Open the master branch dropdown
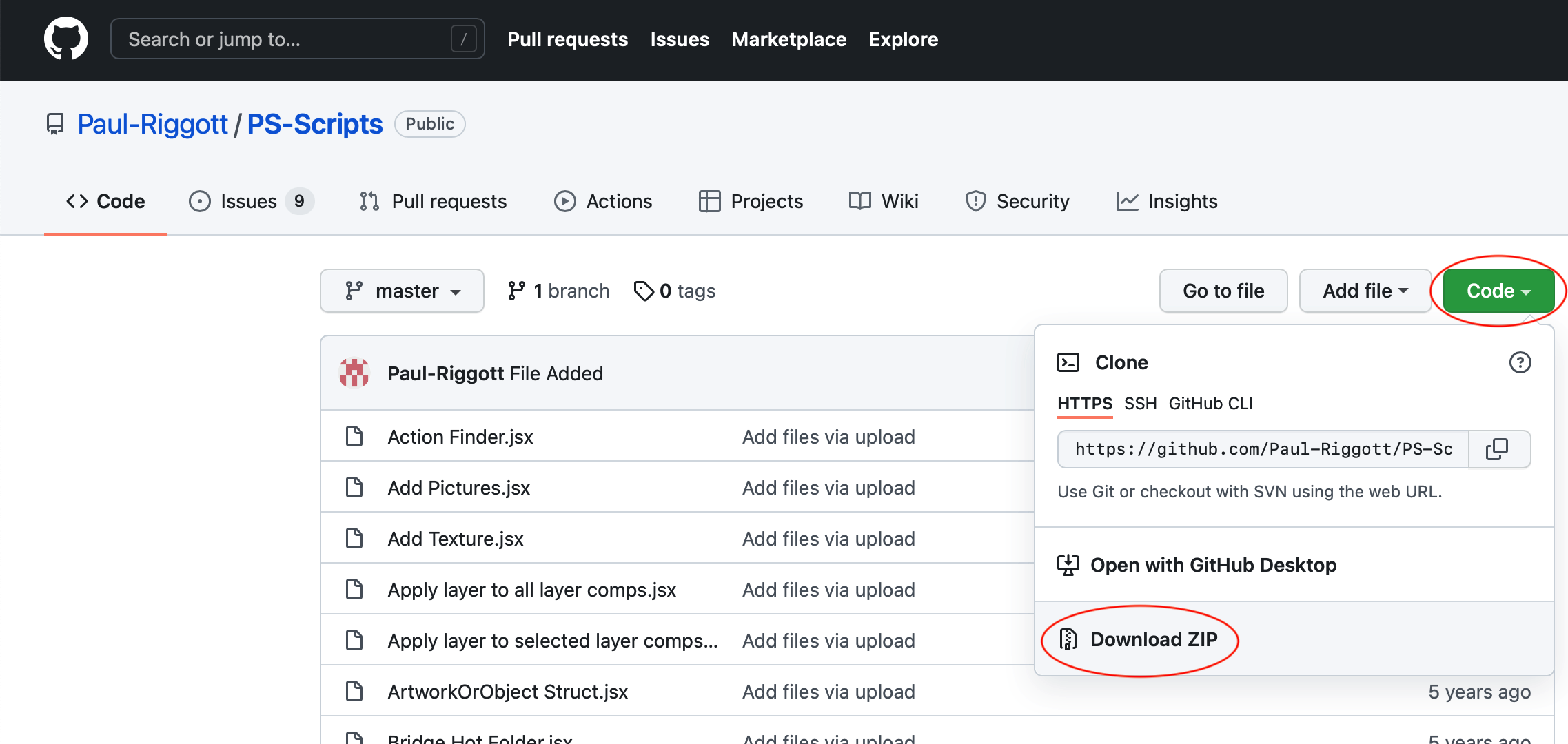Screen dimensions: 1568x744 click(x=402, y=290)
